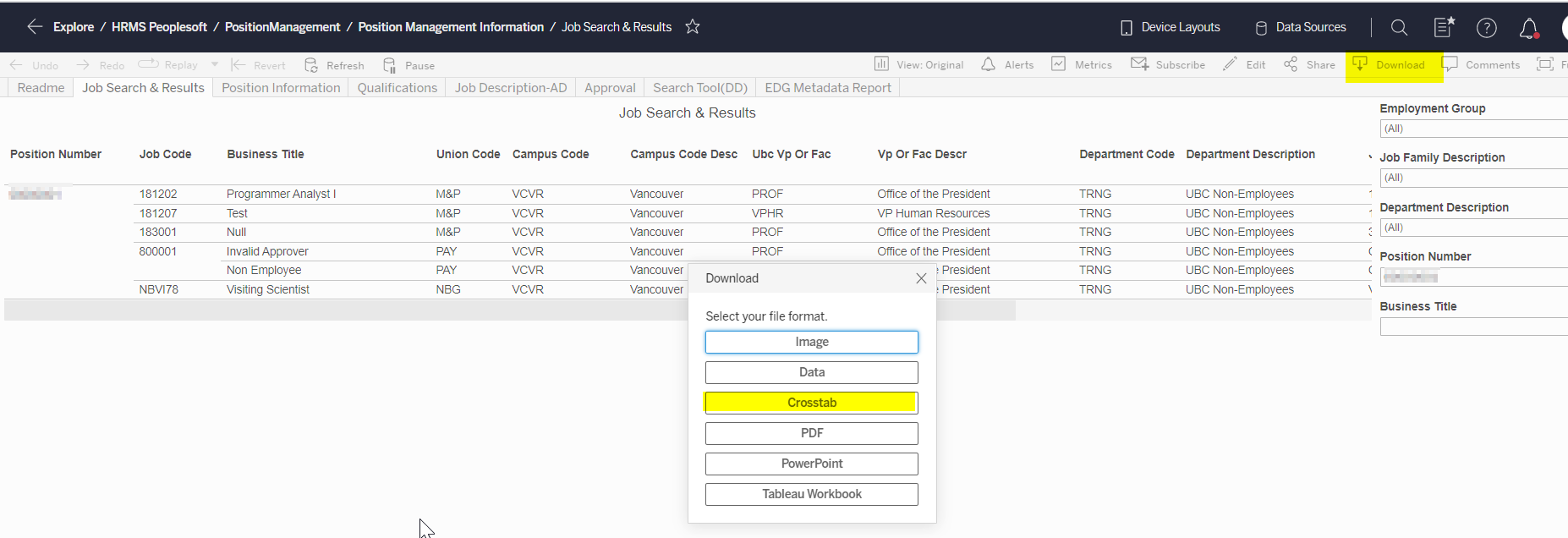Choose Crosstab file format
The height and width of the screenshot is (538, 1568).
pos(811,403)
